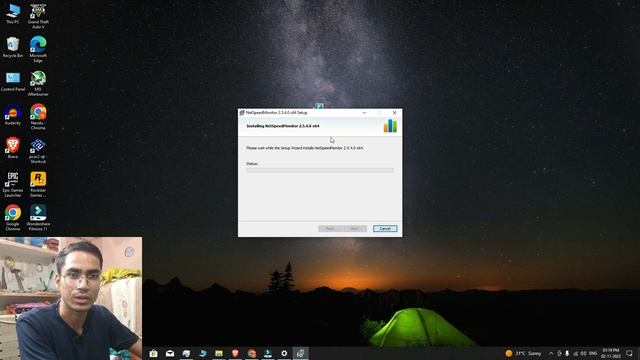Select the Grand Theft Auto V shortcut
640x360 pixels.
click(x=38, y=16)
